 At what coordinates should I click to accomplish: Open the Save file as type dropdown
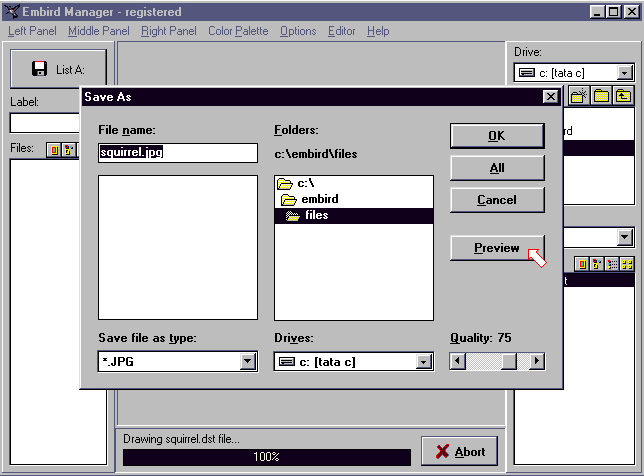click(247, 361)
